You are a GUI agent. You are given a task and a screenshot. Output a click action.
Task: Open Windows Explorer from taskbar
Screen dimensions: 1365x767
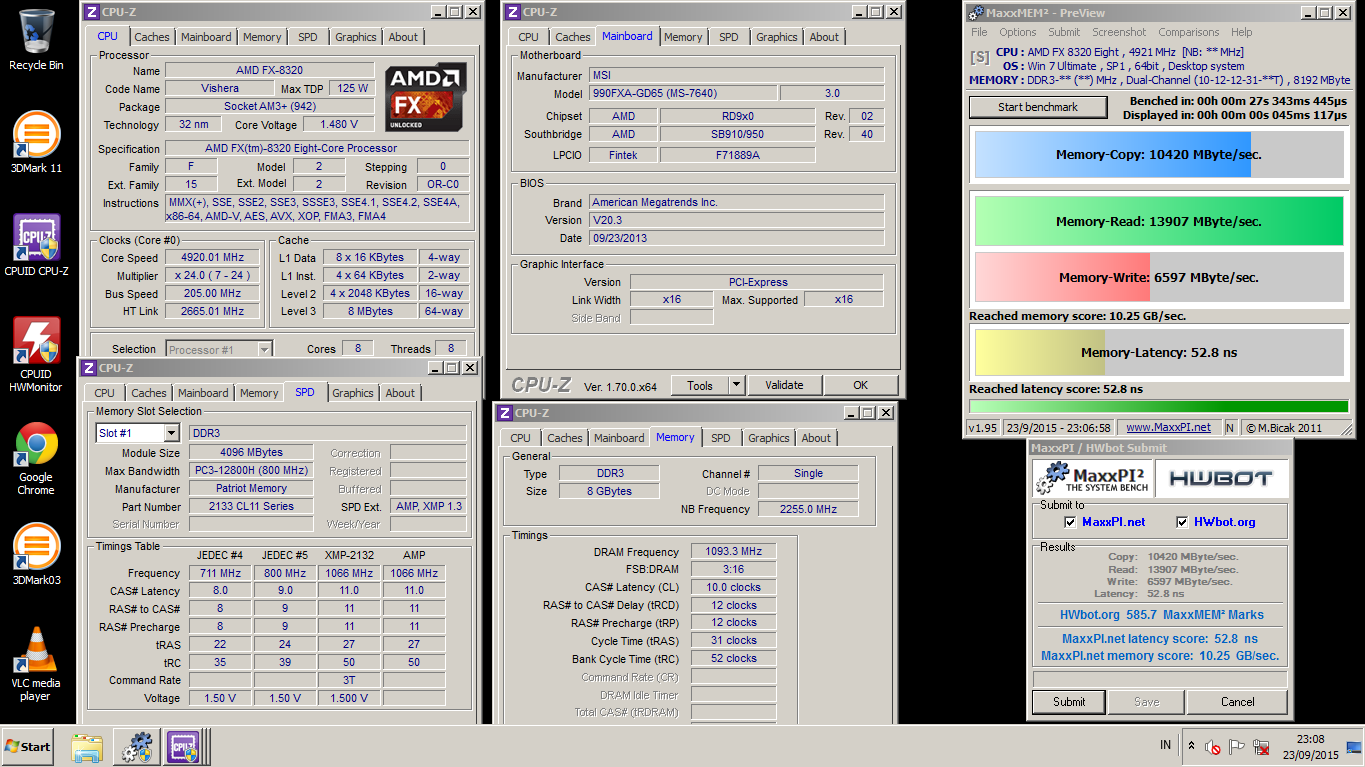(87, 747)
